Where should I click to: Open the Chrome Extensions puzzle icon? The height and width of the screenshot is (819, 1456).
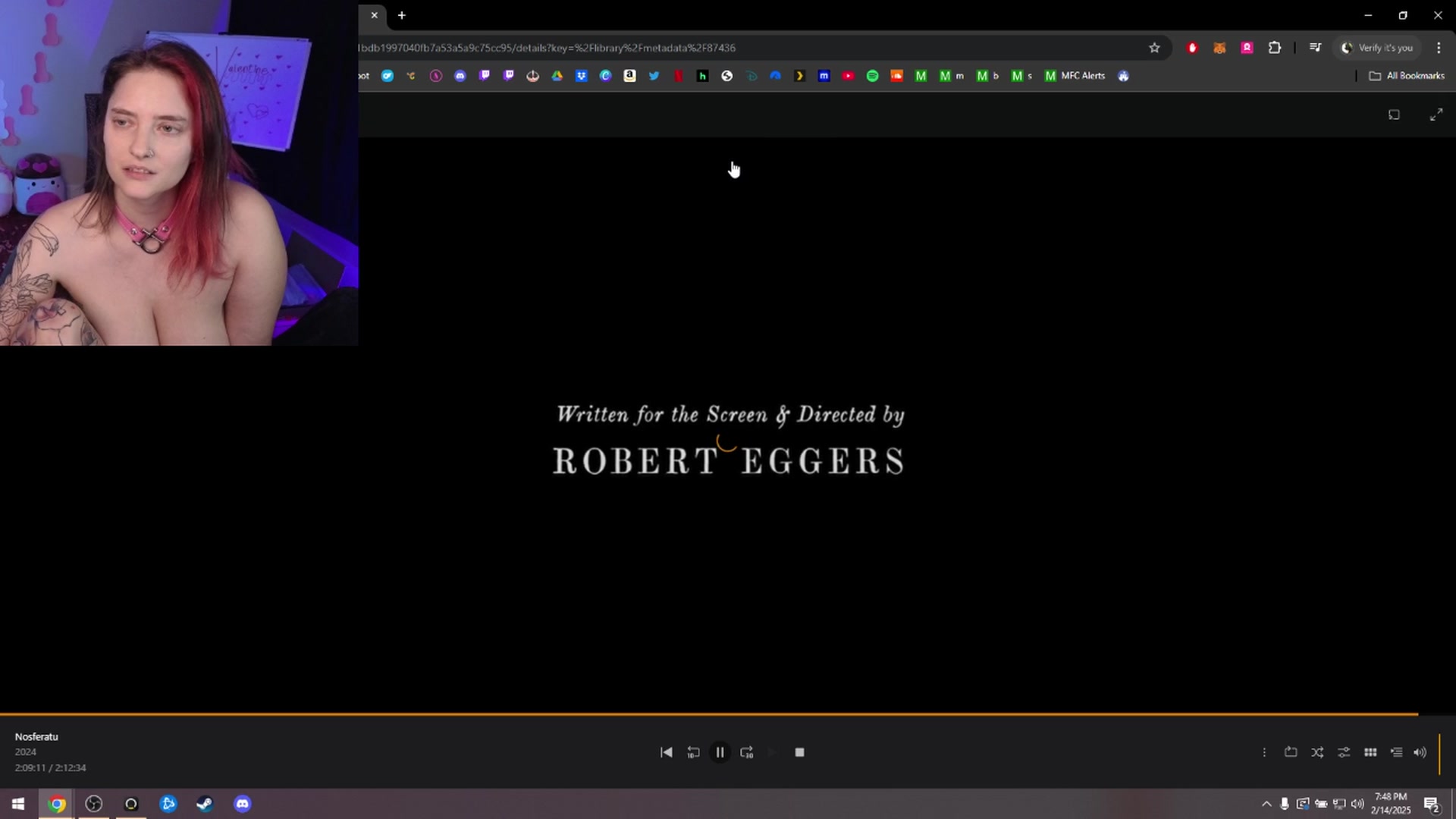[x=1275, y=48]
